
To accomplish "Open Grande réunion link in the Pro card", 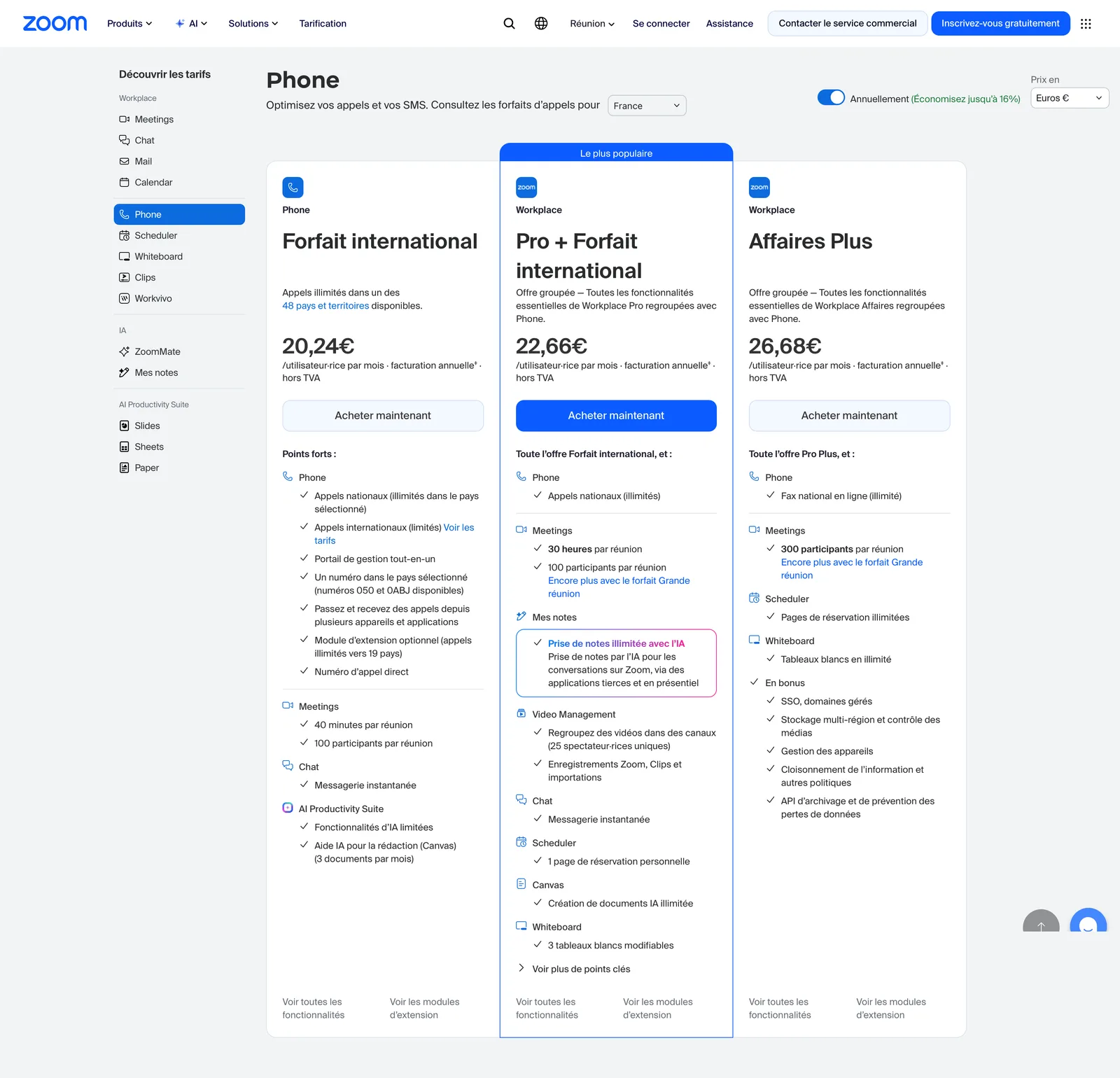I will (x=619, y=587).
